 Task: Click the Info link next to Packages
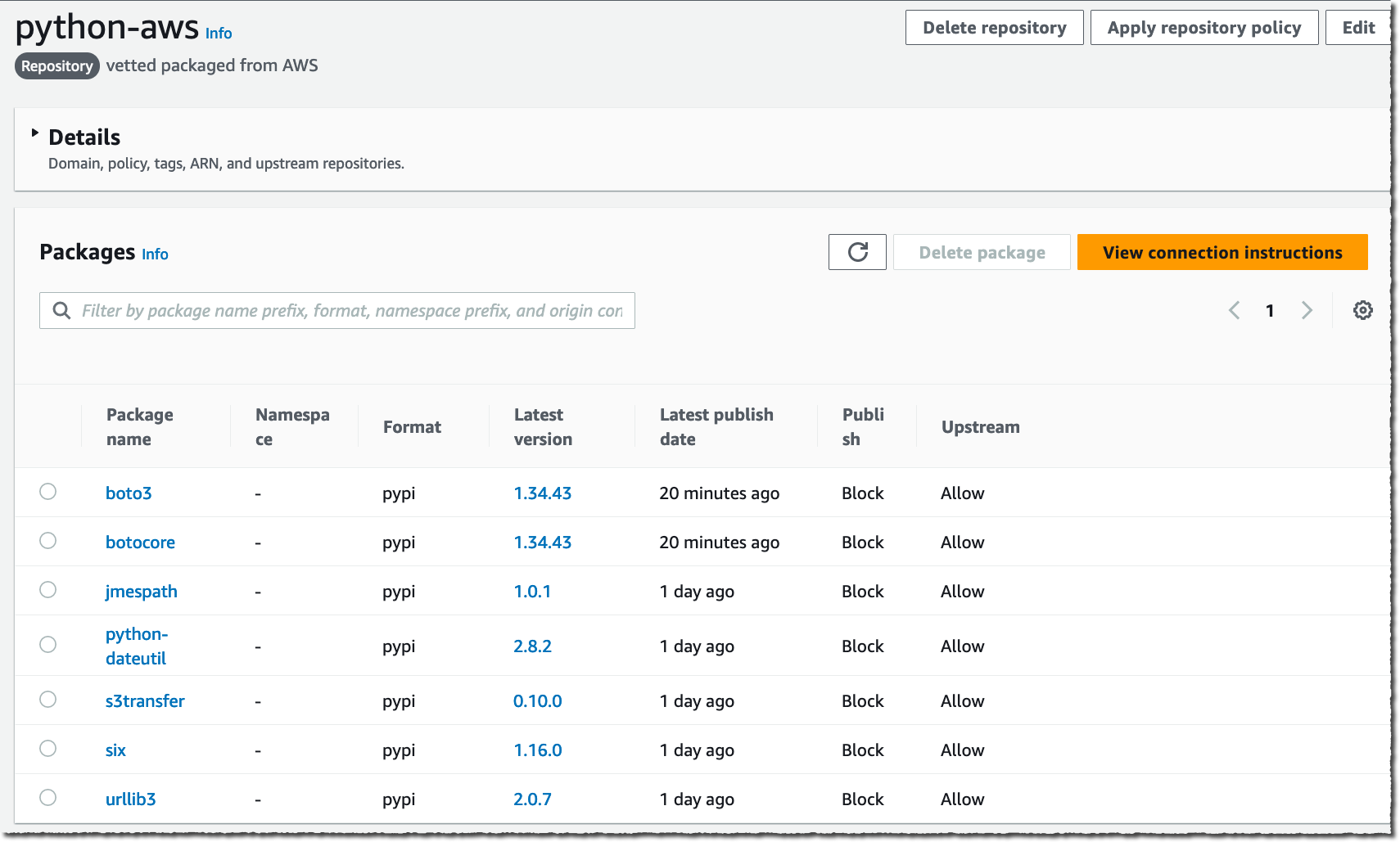[155, 254]
